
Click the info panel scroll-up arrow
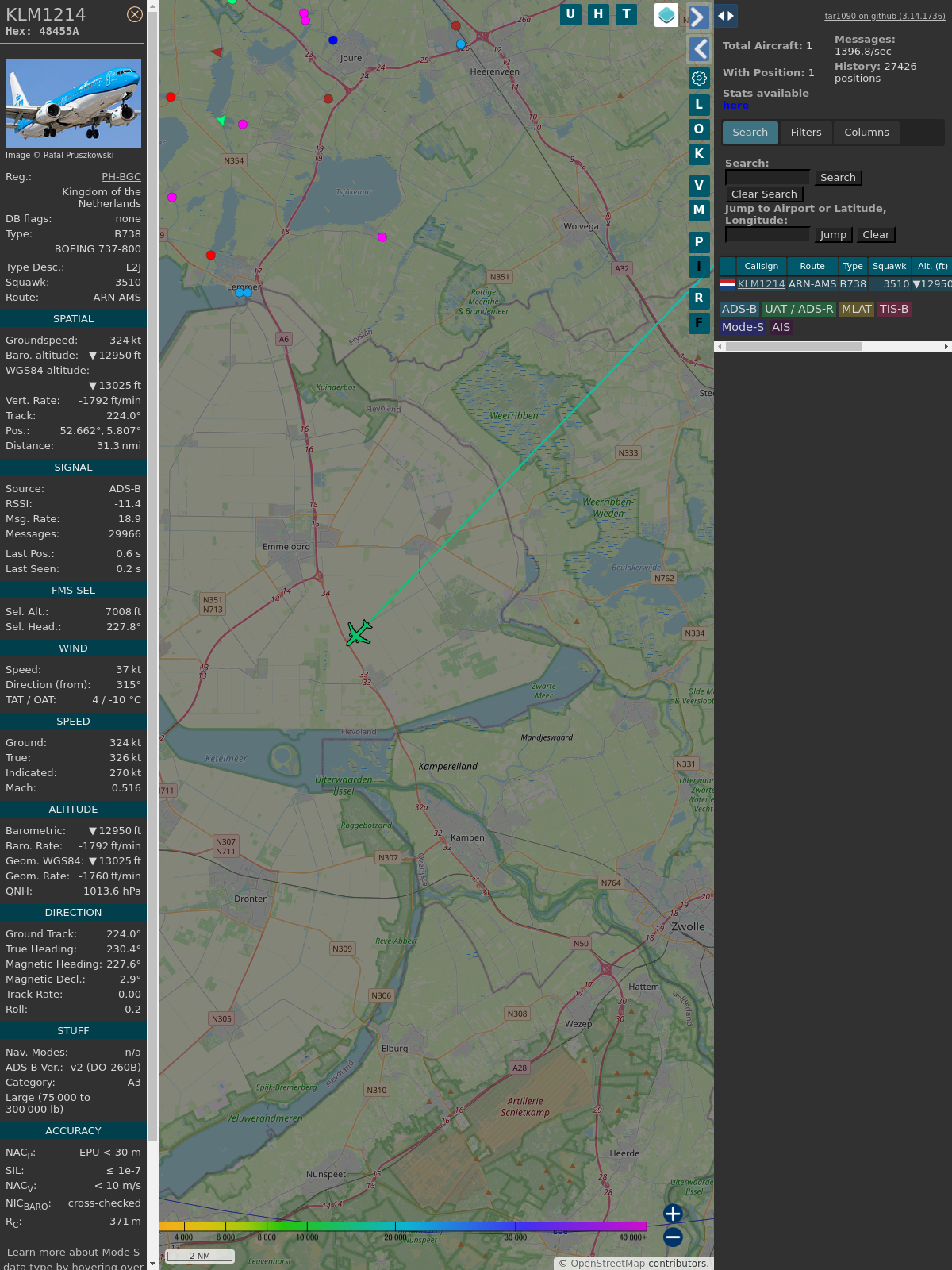click(x=152, y=6)
